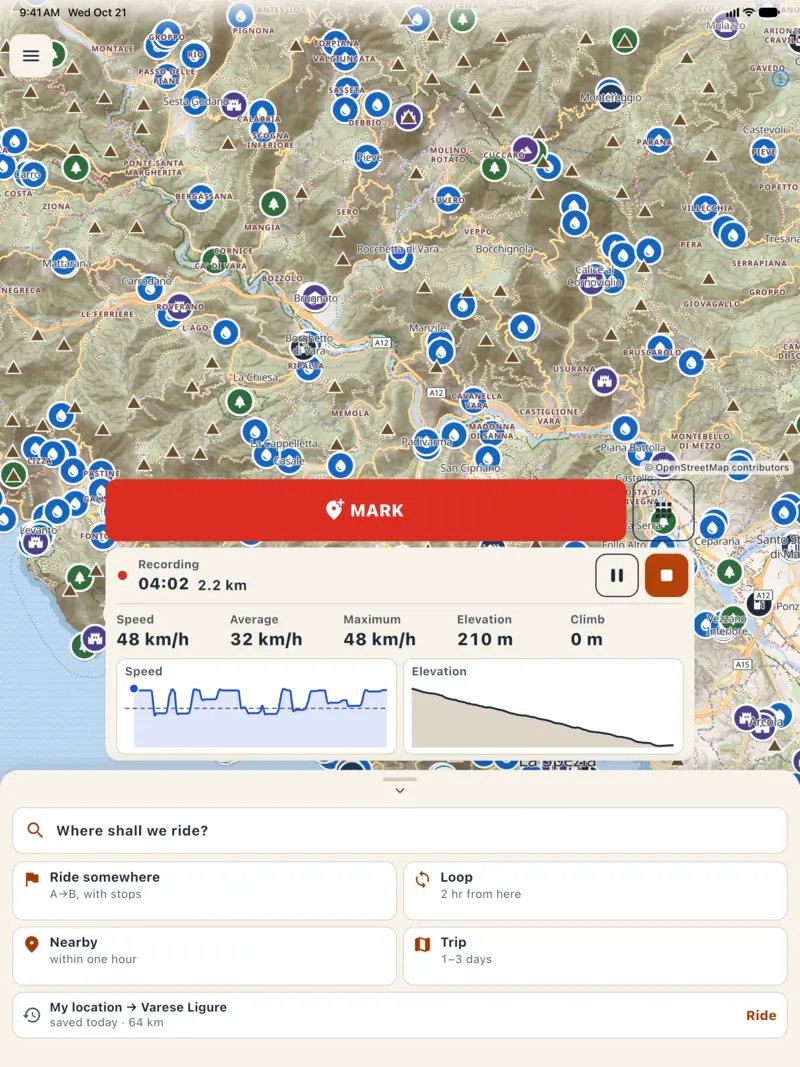Image resolution: width=800 pixels, height=1067 pixels.
Task: Tap the Maximum 48 km/h stat
Action: (380, 630)
